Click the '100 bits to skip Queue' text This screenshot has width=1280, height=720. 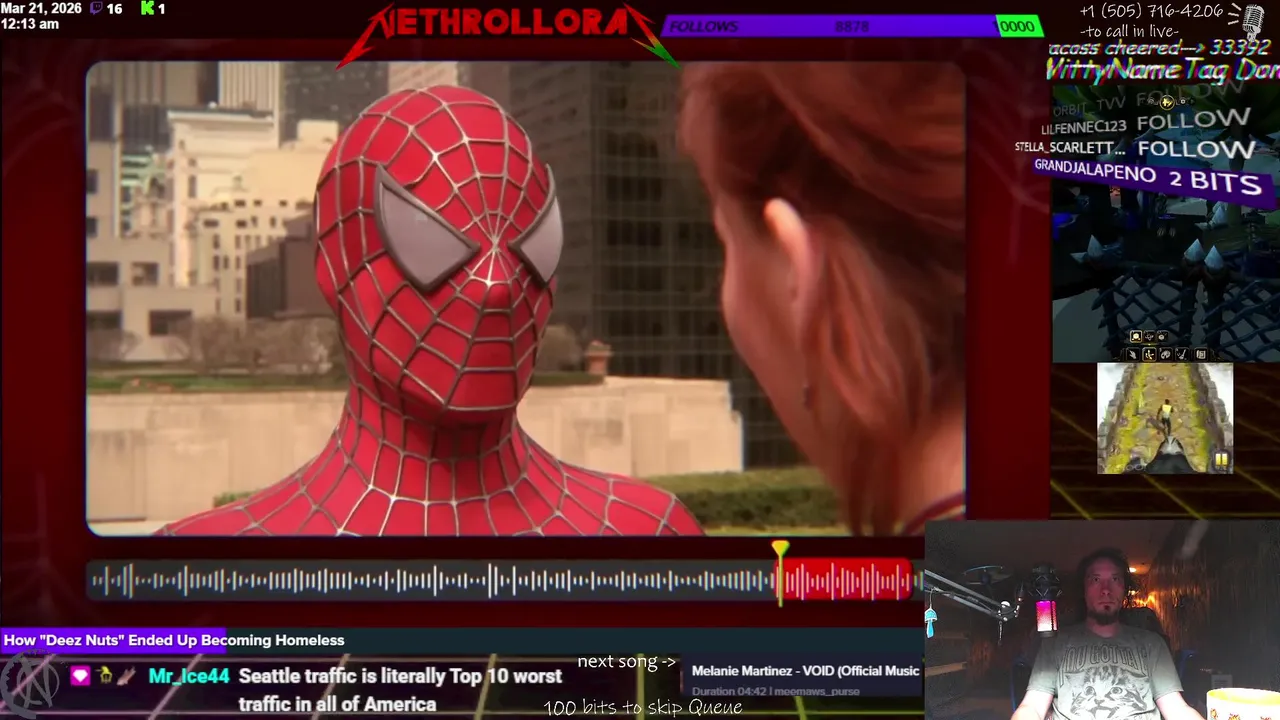[642, 708]
